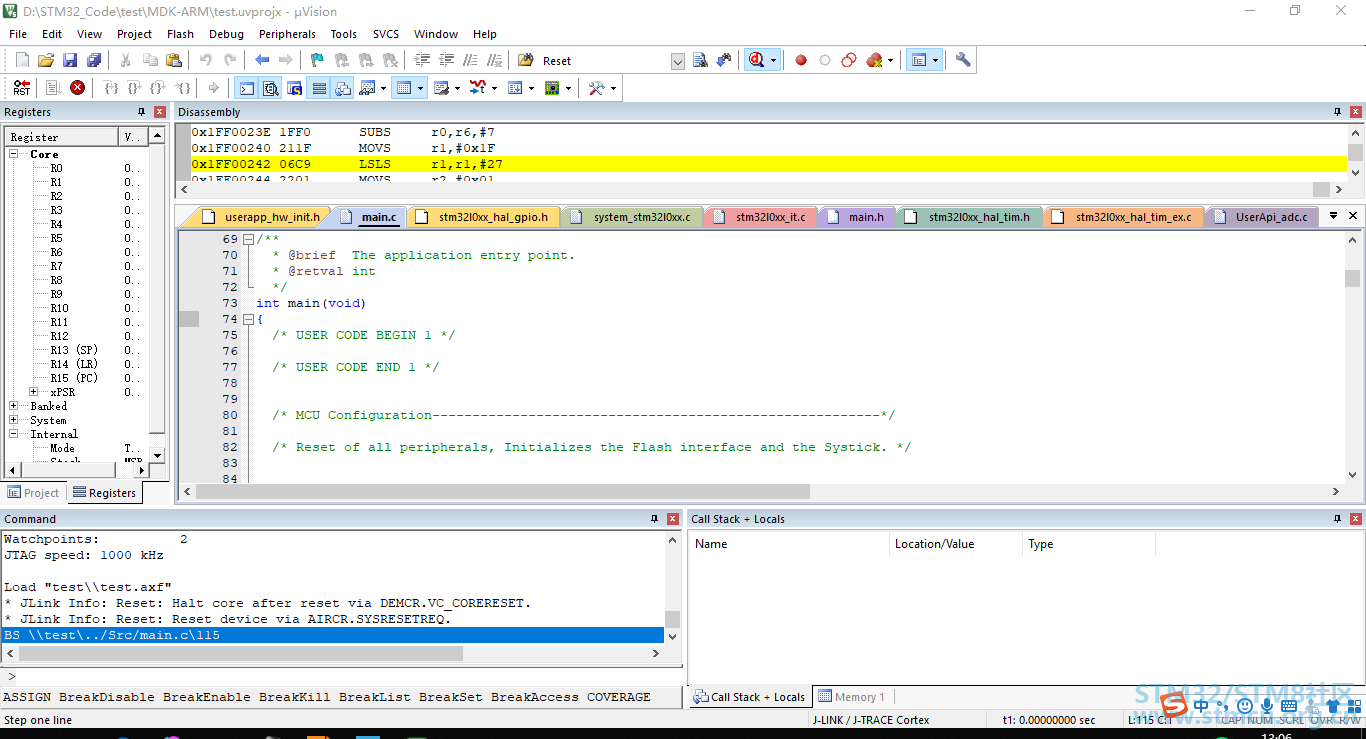Click Step Into braces icon
Image resolution: width=1366 pixels, height=739 pixels.
pyautogui.click(x=111, y=88)
